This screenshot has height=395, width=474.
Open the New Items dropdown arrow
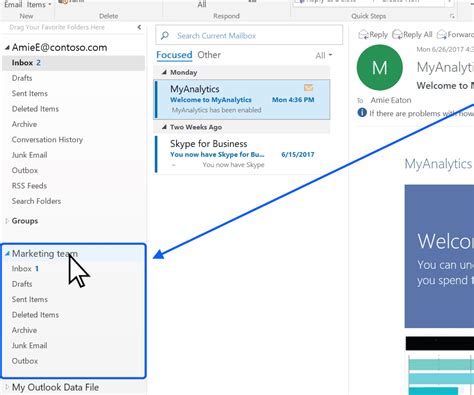(50, 5)
